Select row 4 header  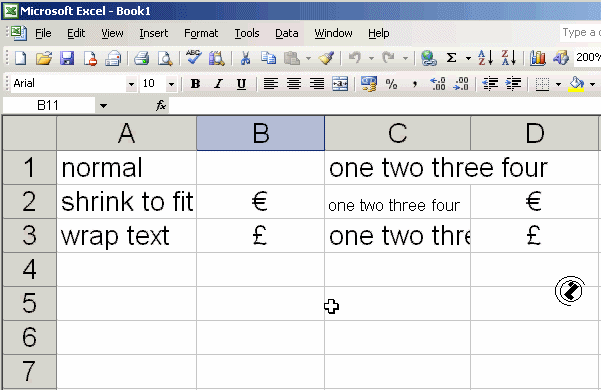tap(30, 269)
